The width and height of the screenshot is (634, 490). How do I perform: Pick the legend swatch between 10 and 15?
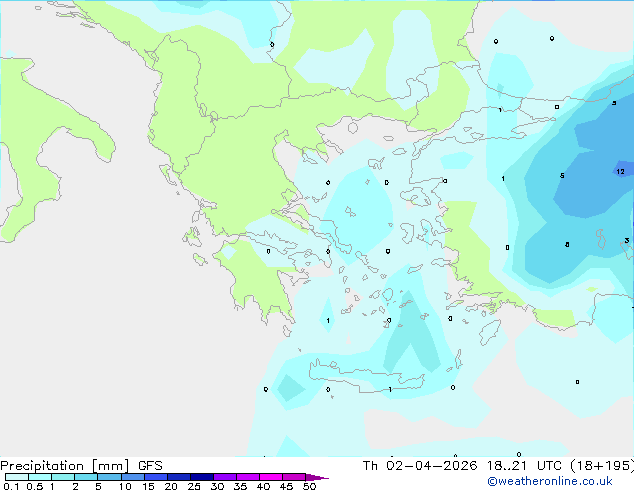point(132,477)
